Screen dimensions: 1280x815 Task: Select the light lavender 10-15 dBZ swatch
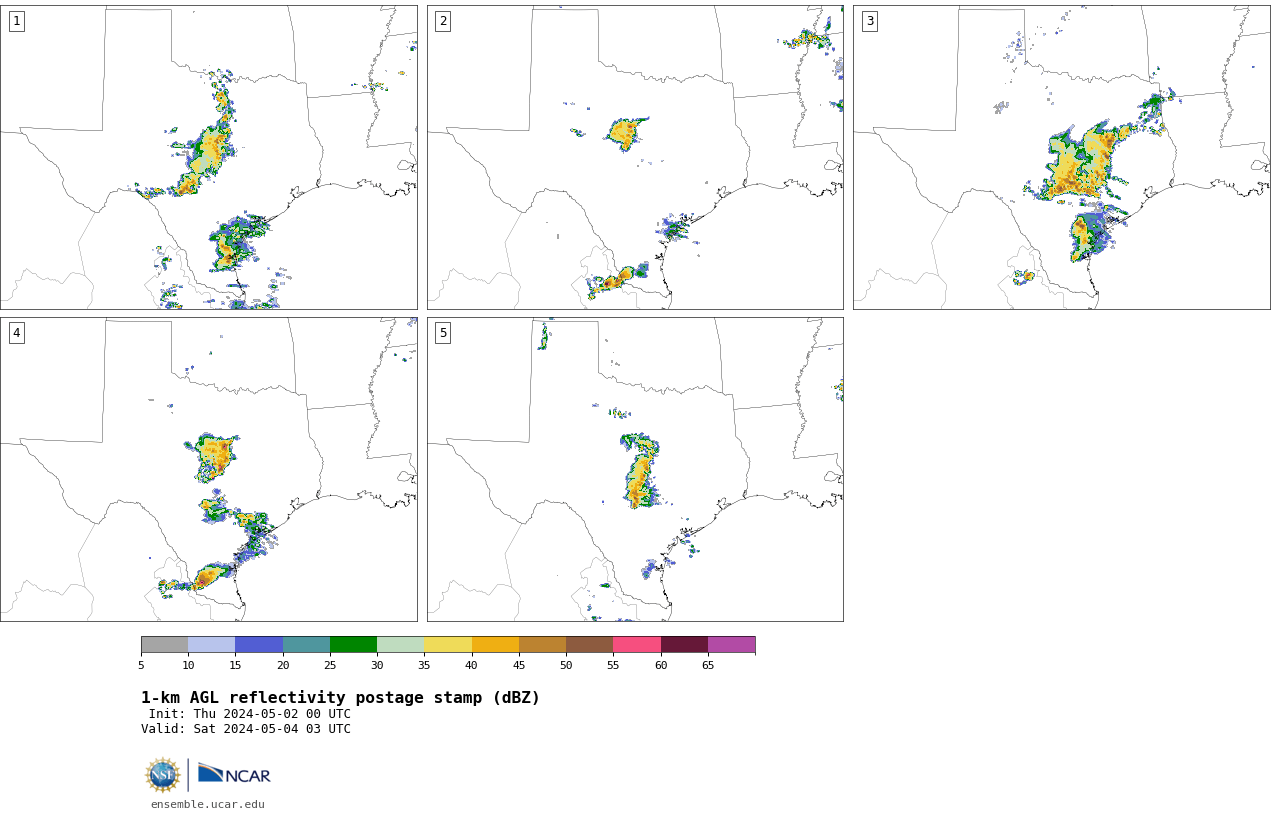212,644
